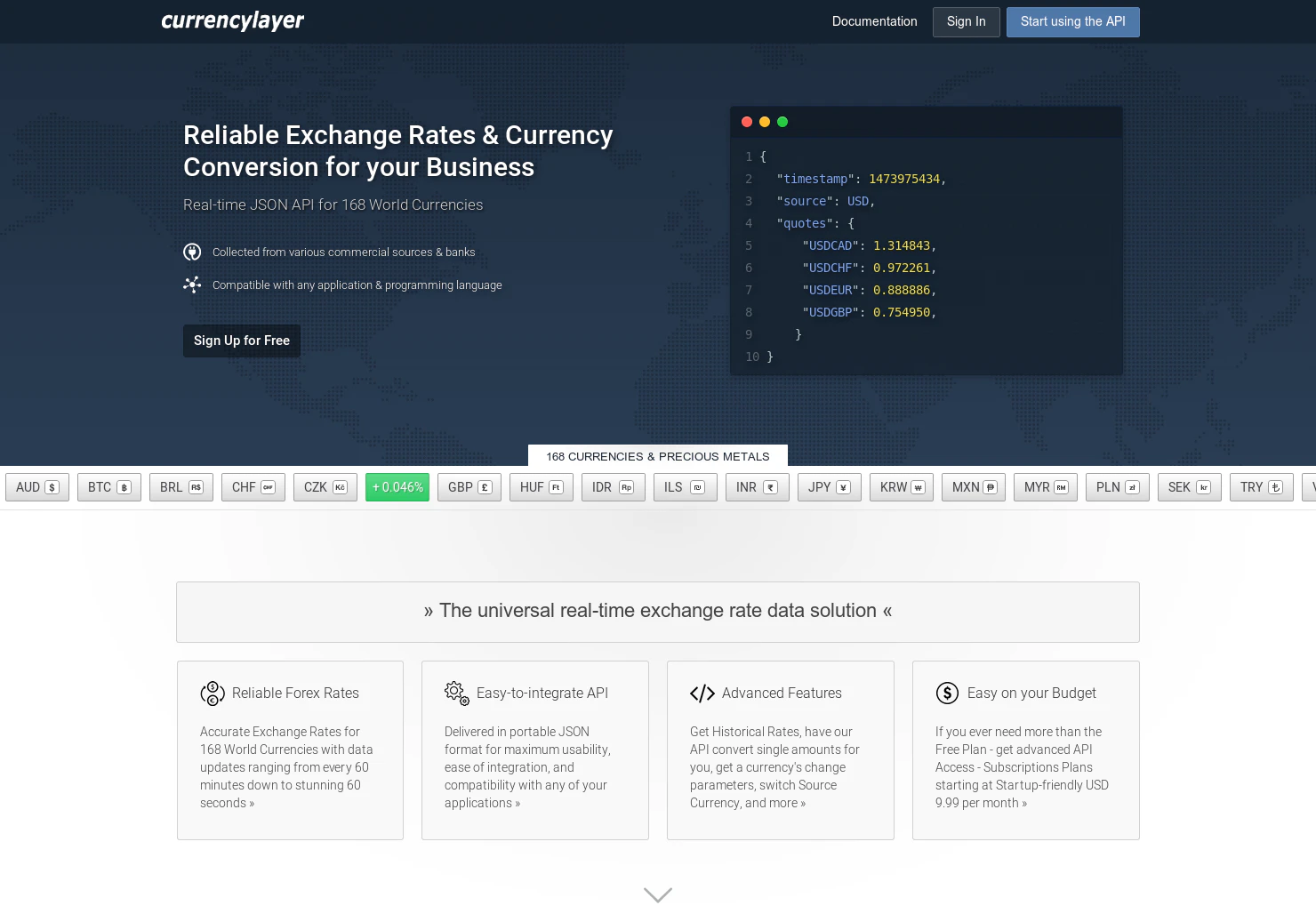This screenshot has height=922, width=1316.
Task: Select the TRY currency chip
Action: pos(1262,487)
